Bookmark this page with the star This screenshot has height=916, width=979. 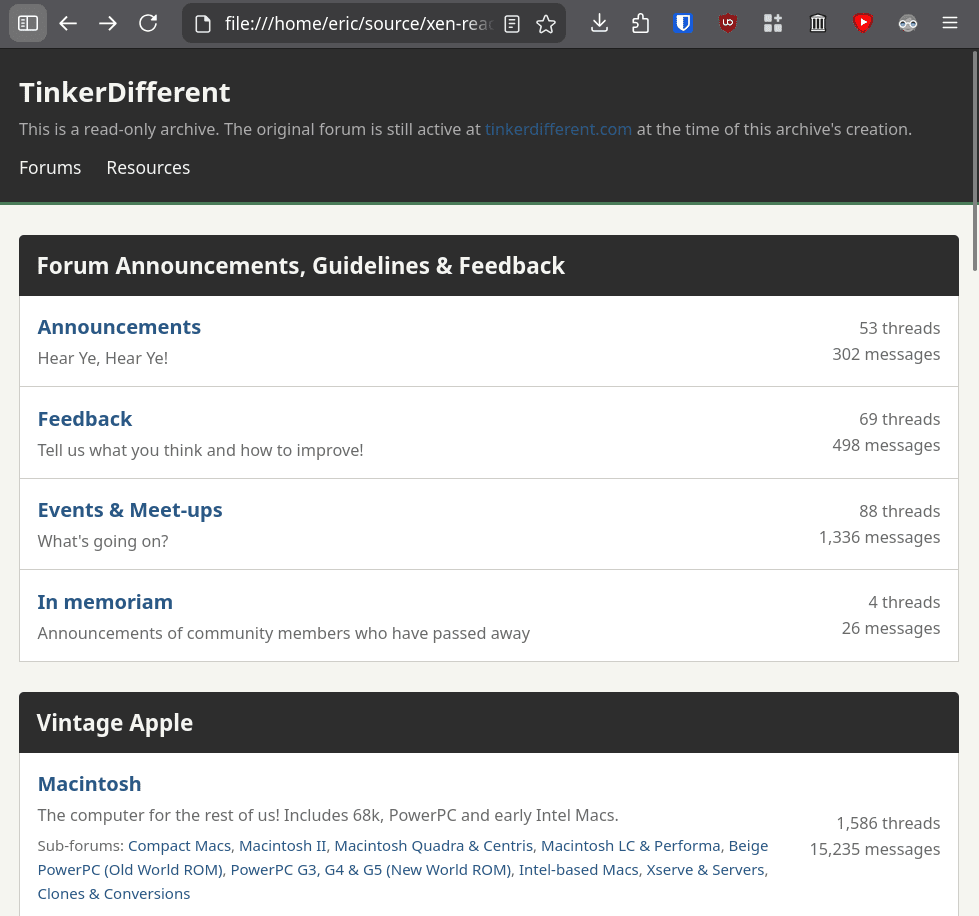point(545,24)
